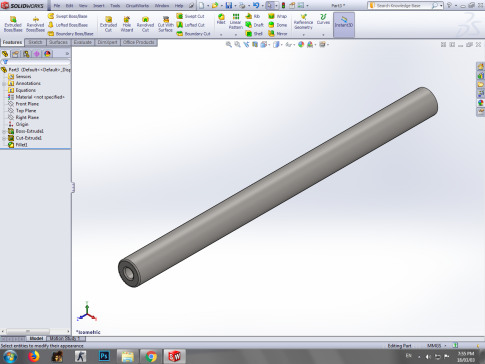485x364 pixels.
Task: Open the Curves dropdown arrow
Action: 323,34
